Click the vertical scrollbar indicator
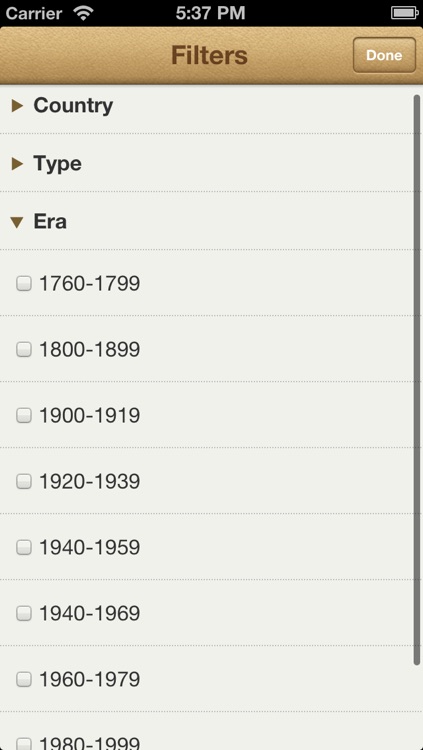This screenshot has width=423, height=750. [x=416, y=380]
